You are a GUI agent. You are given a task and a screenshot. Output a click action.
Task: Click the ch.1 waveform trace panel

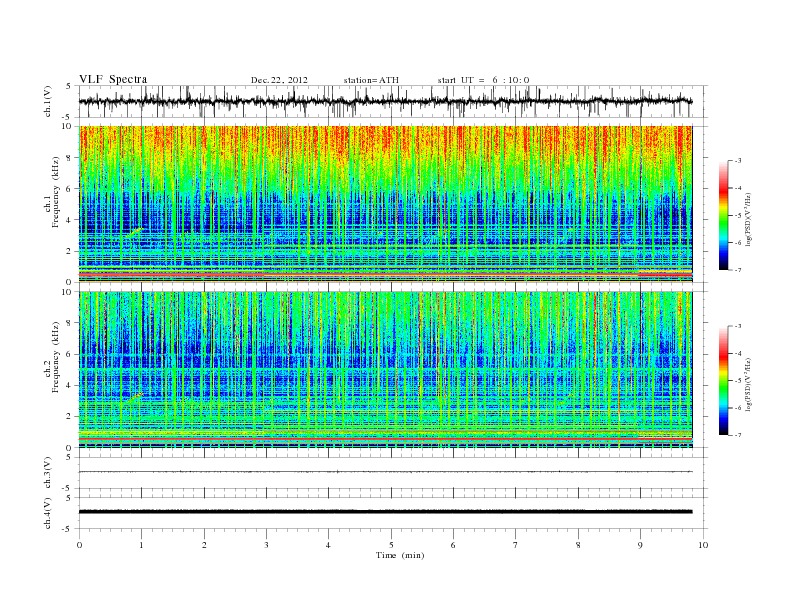(x=393, y=101)
